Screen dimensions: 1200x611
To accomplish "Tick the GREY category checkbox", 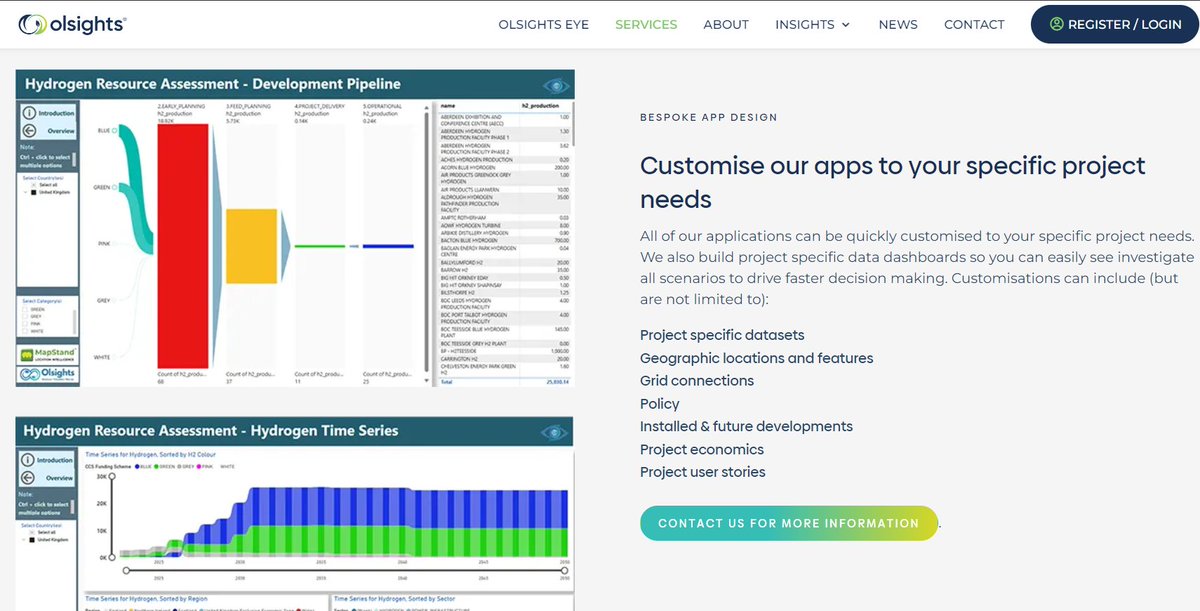I will (25, 316).
